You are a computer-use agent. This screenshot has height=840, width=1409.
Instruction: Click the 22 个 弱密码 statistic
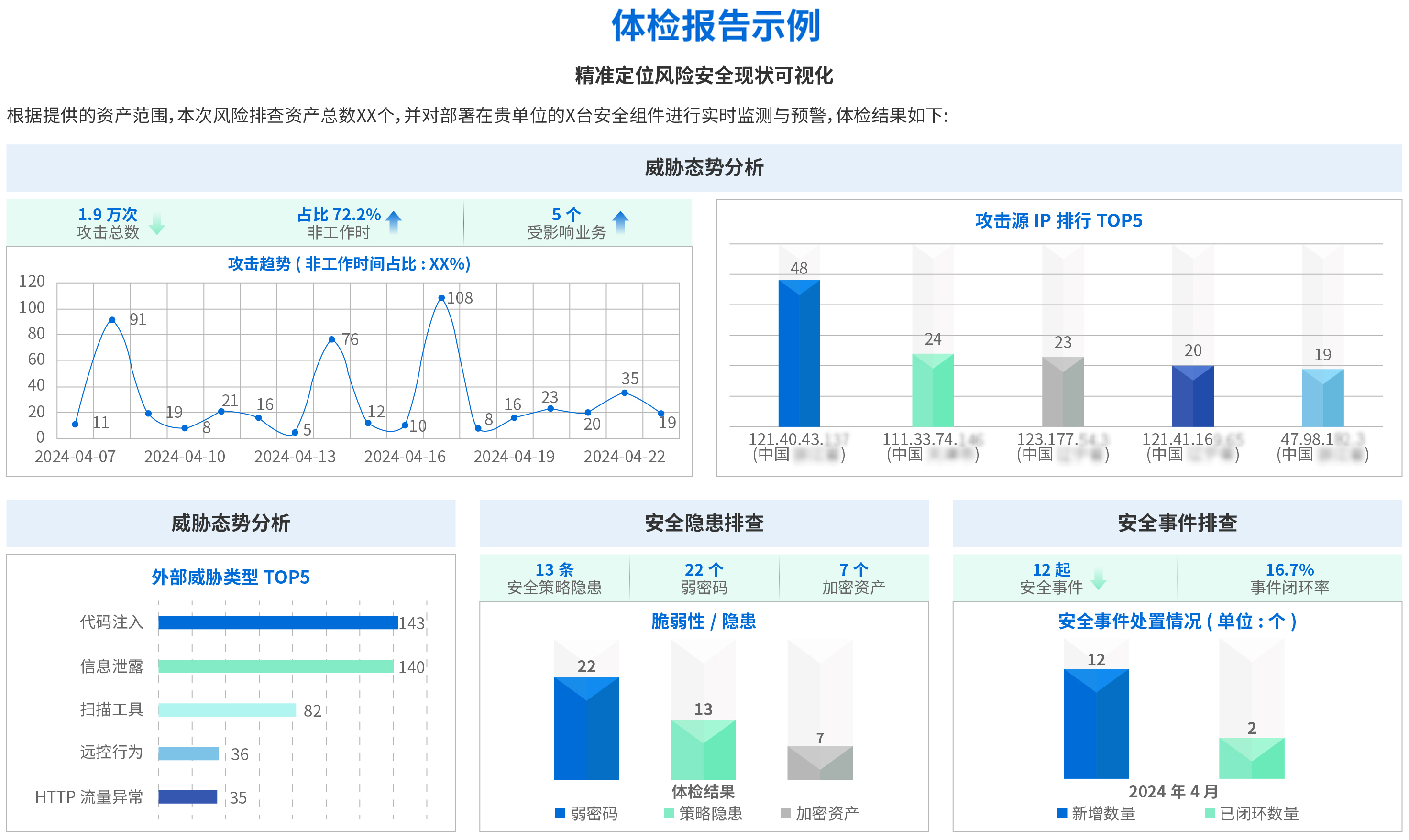(704, 578)
